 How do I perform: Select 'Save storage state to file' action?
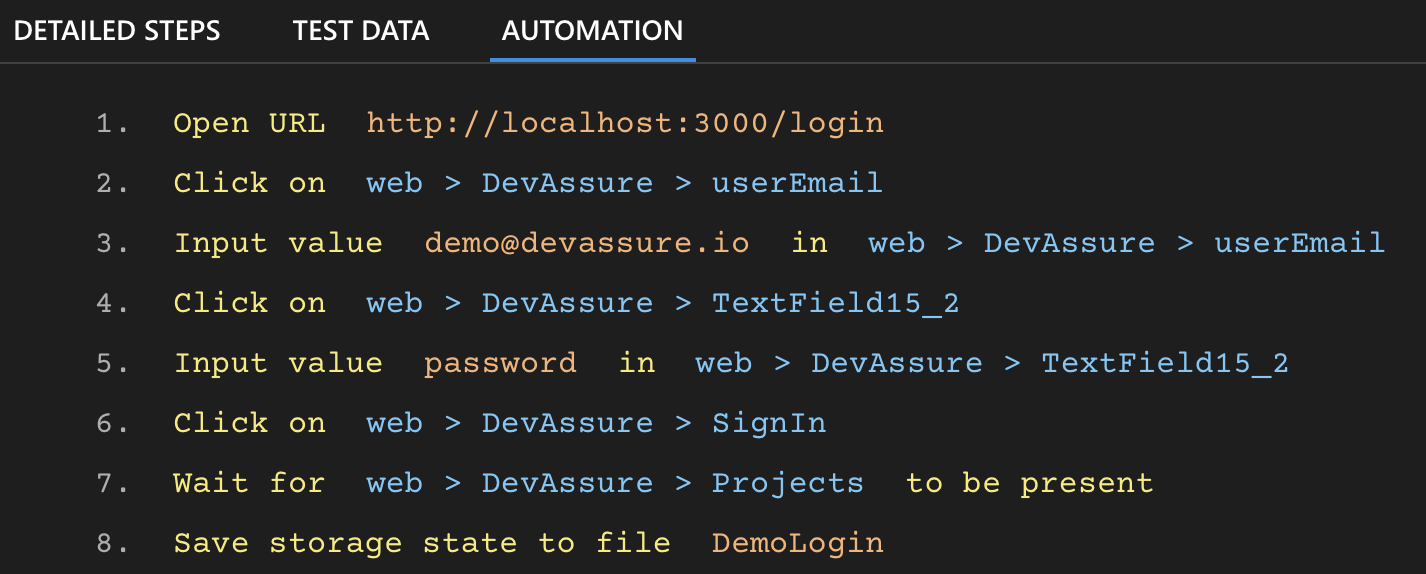tap(422, 543)
